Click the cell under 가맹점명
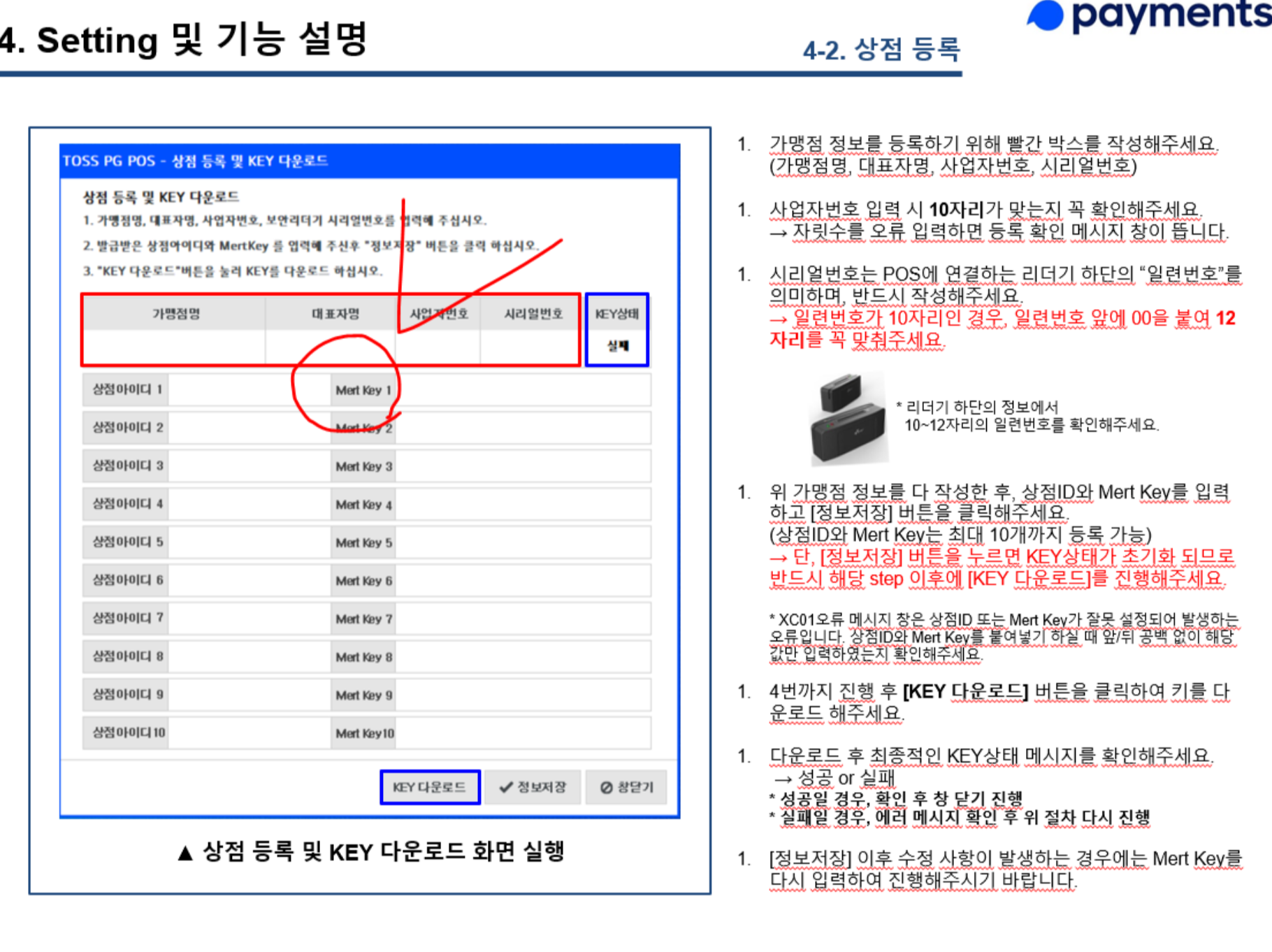Image resolution: width=1272 pixels, height=952 pixels. 175,347
